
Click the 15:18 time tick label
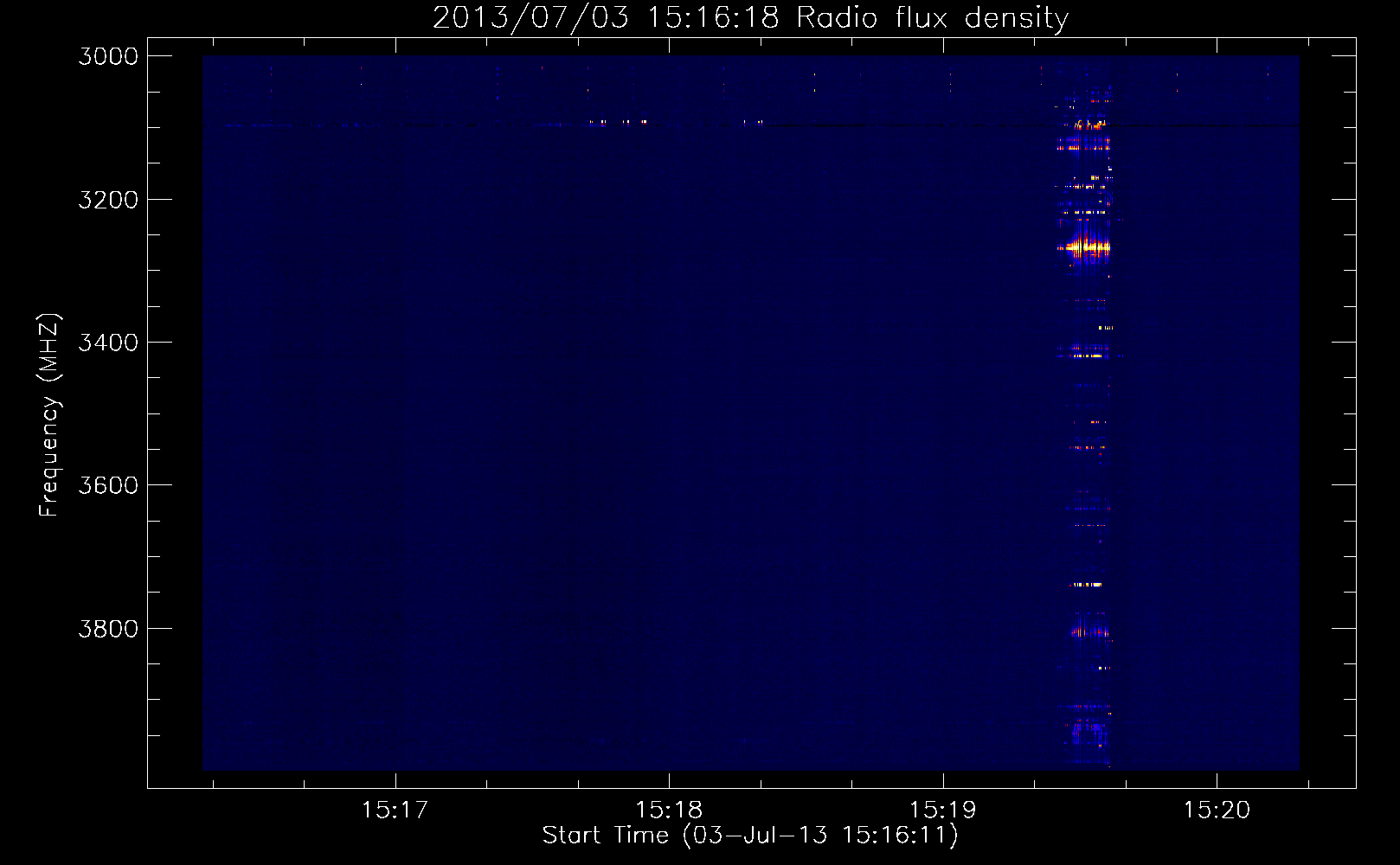coord(669,811)
